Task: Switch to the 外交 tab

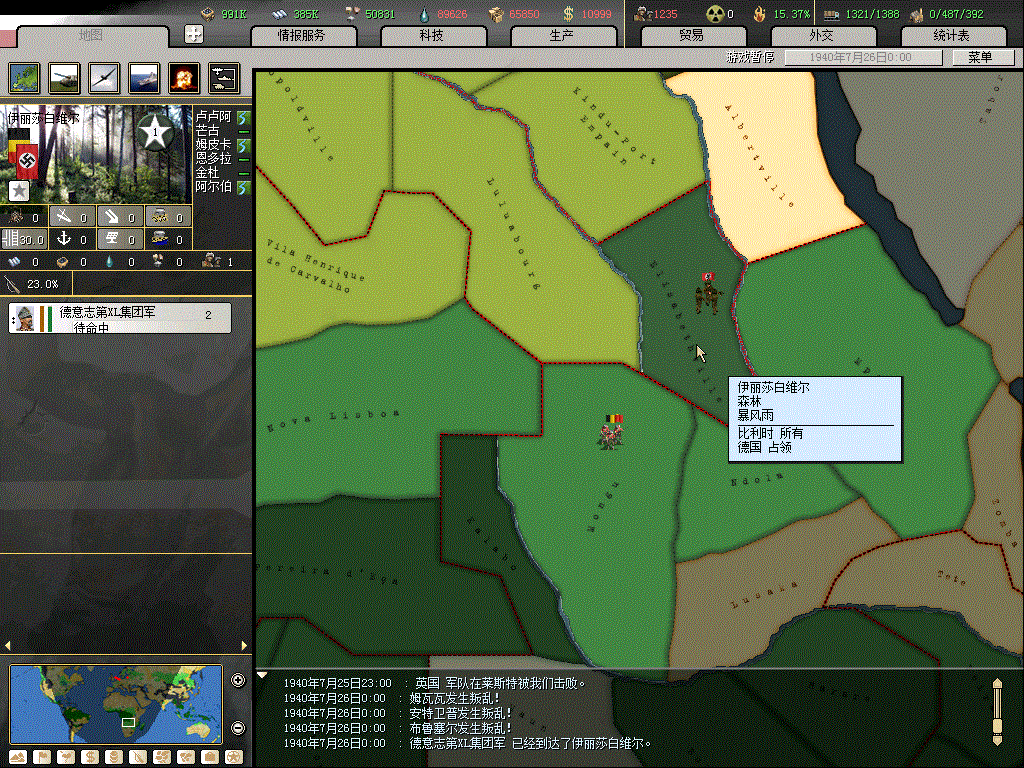Action: click(822, 35)
